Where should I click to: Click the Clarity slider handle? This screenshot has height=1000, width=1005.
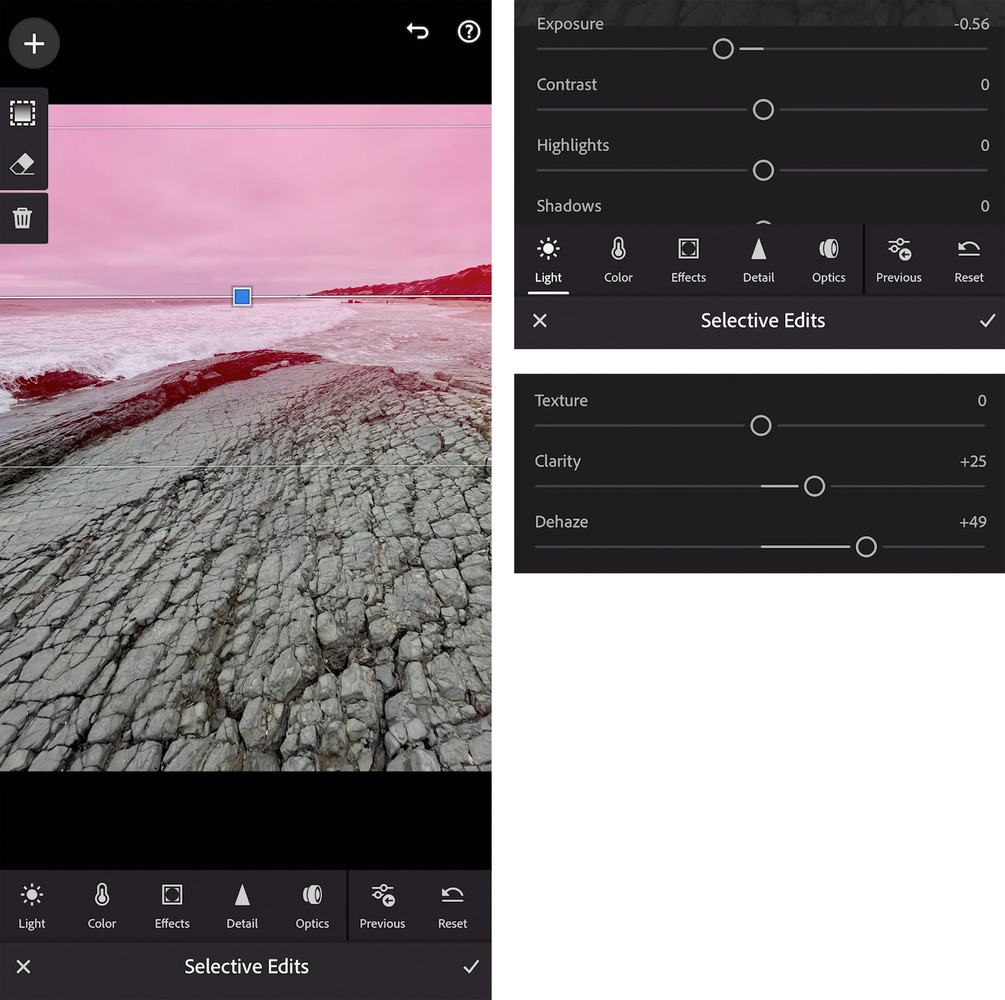pyautogui.click(x=815, y=487)
